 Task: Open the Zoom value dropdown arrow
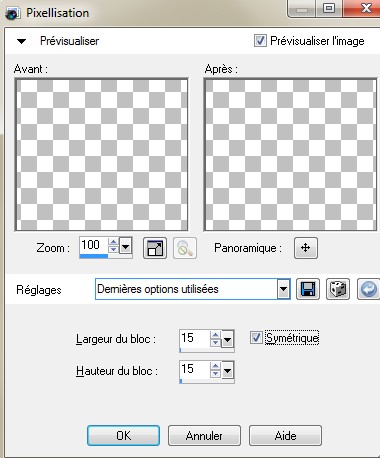tap(126, 247)
